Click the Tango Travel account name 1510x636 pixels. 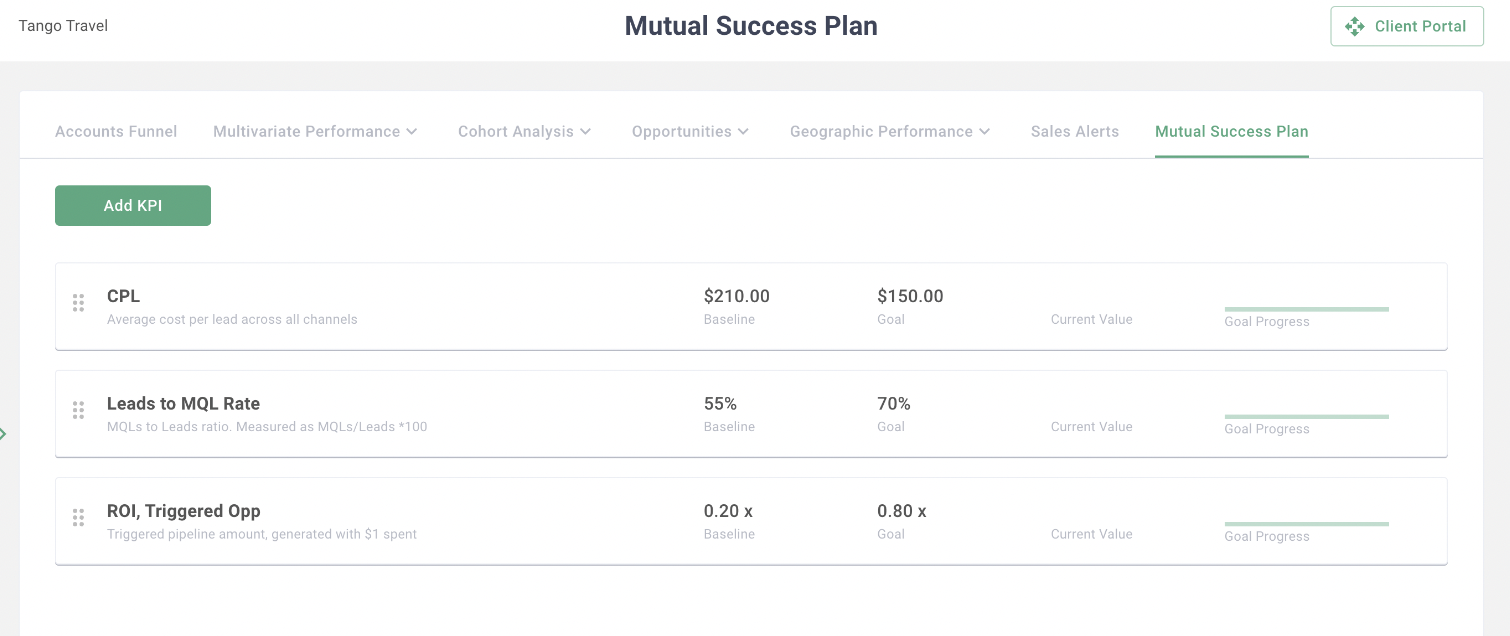63,26
